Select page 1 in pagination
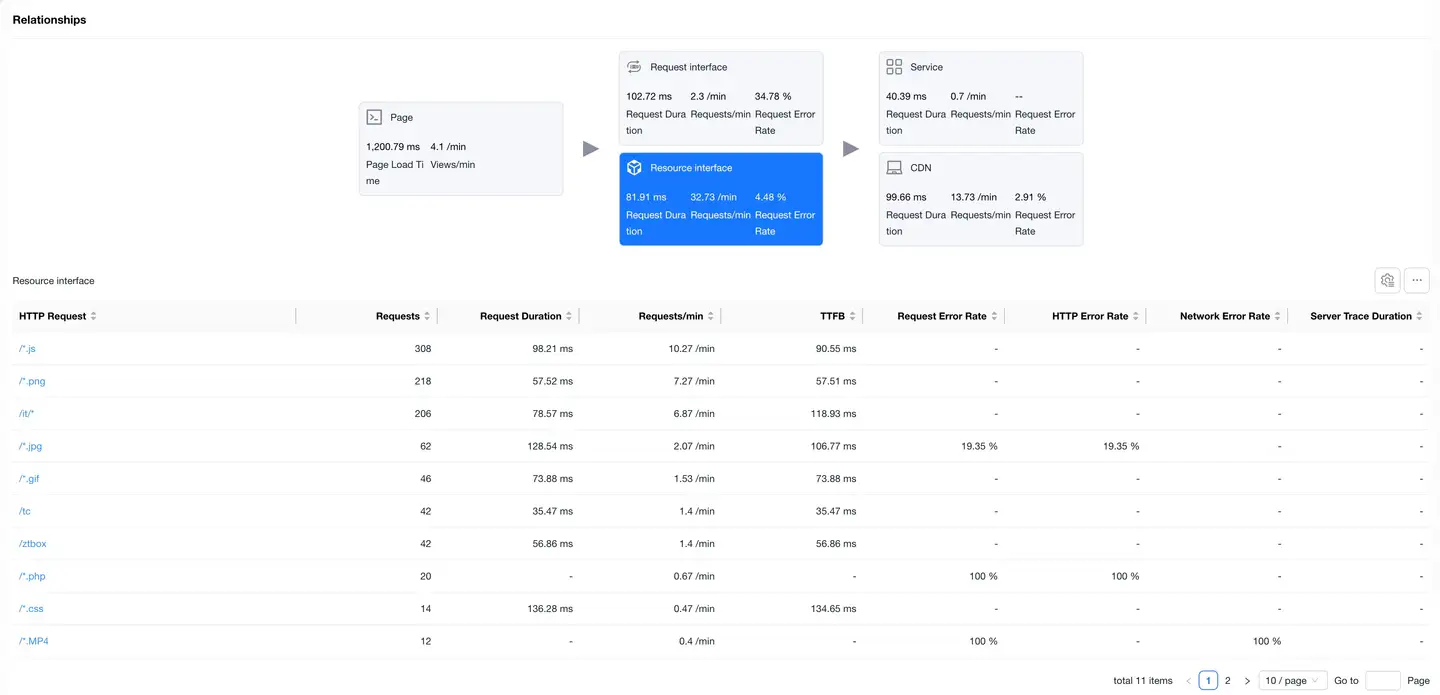Screen dimensions: 1440x695 (1208, 681)
